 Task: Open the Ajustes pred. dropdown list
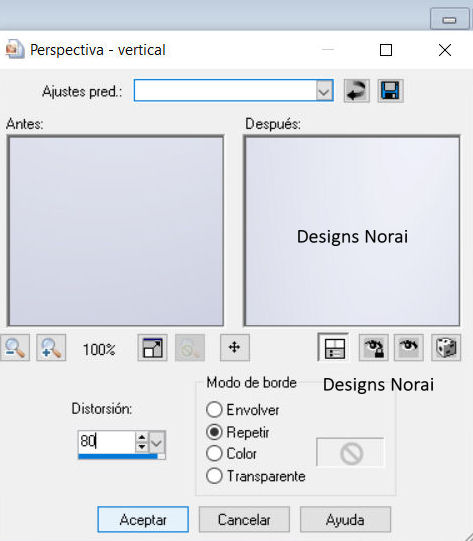click(x=324, y=91)
